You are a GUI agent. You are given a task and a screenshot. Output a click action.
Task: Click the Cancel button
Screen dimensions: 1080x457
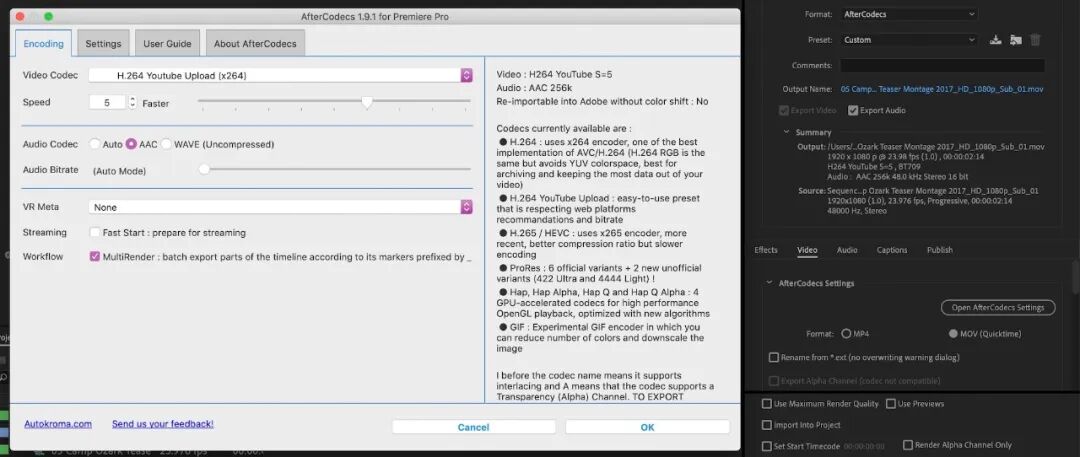[473, 427]
